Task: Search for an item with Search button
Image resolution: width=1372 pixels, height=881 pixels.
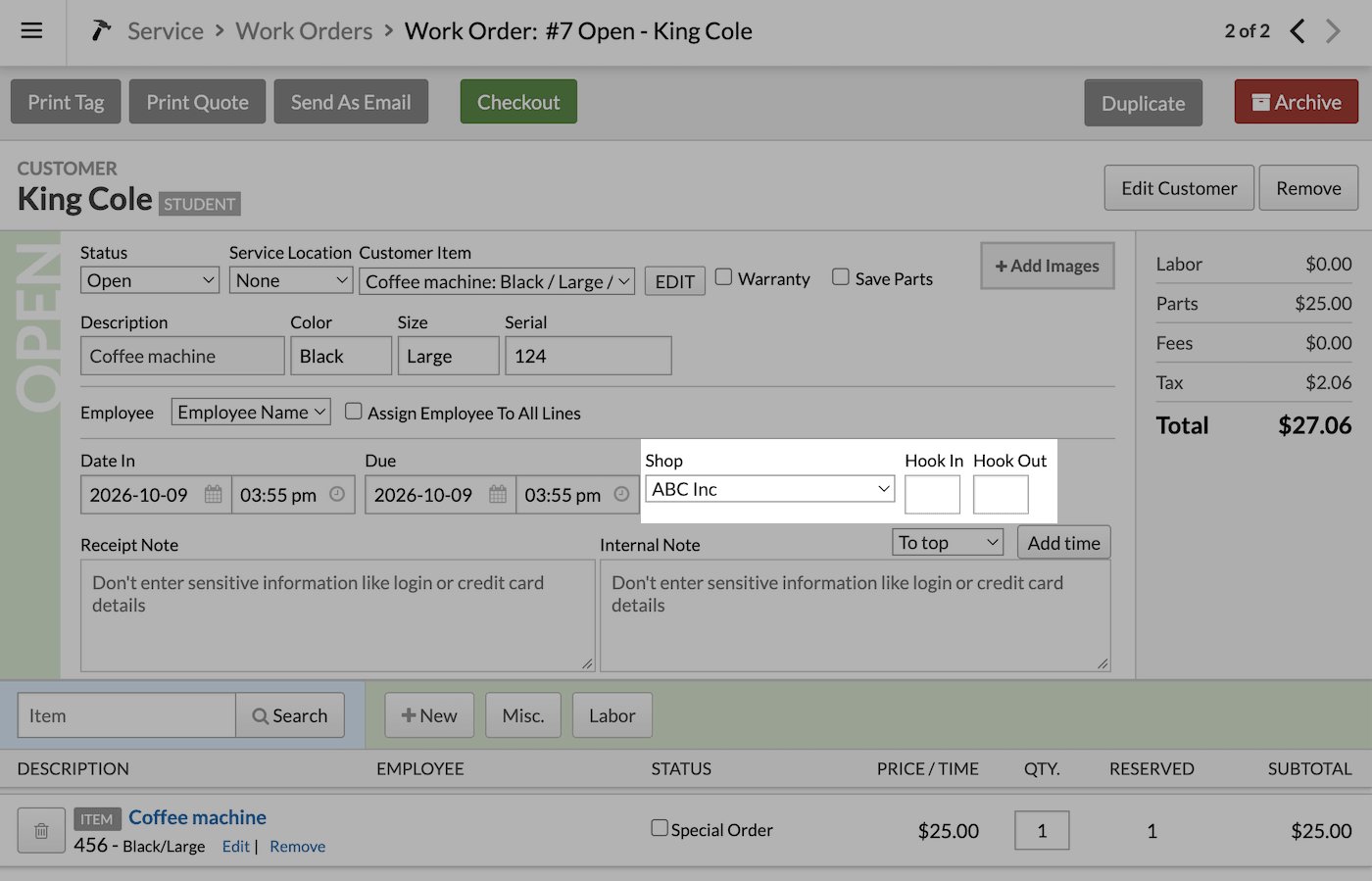Action: click(x=290, y=715)
